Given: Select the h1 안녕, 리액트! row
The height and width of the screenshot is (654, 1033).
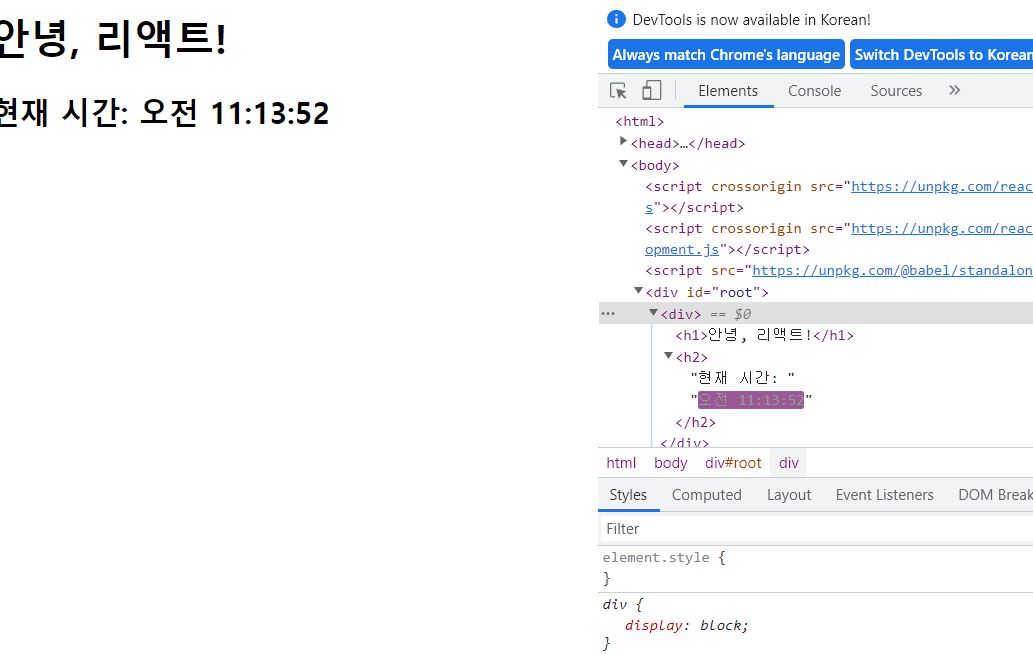Looking at the screenshot, I should pyautogui.click(x=764, y=335).
